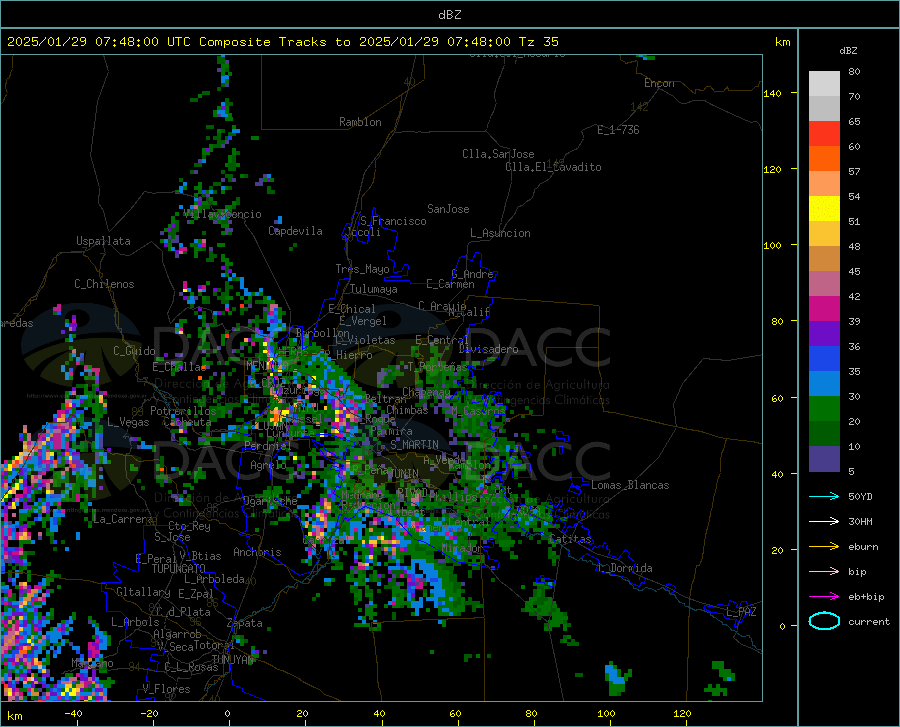
Task: Click the 'Lomas_Blancas' map label
Action: 630,485
